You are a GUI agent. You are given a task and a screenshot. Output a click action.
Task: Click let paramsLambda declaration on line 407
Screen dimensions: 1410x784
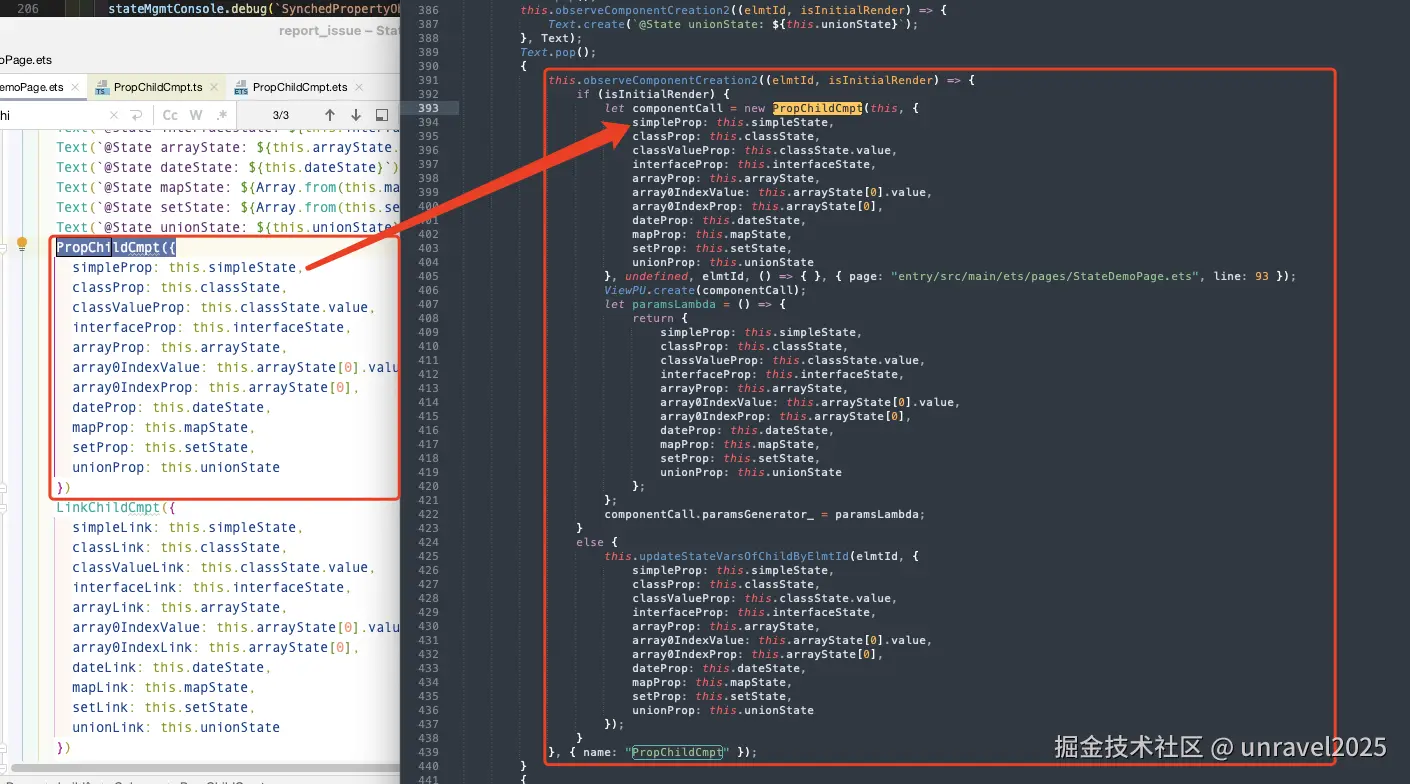pyautogui.click(x=695, y=304)
